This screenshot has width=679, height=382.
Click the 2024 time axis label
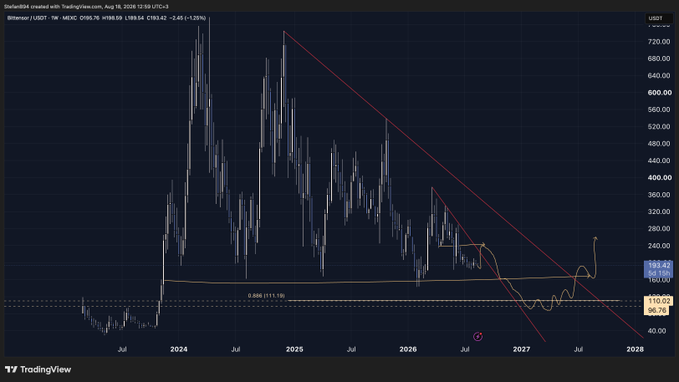pyautogui.click(x=178, y=349)
